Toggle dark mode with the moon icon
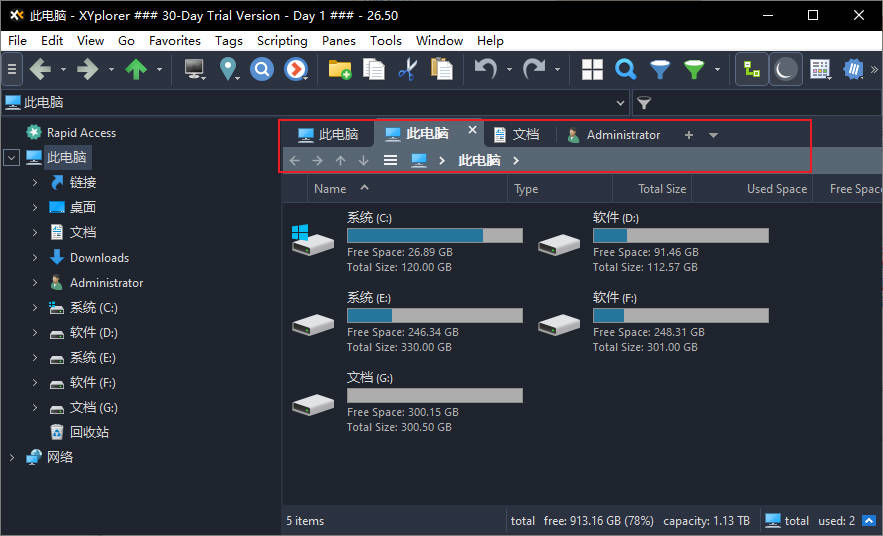Viewport: 883px width, 536px height. (x=786, y=69)
